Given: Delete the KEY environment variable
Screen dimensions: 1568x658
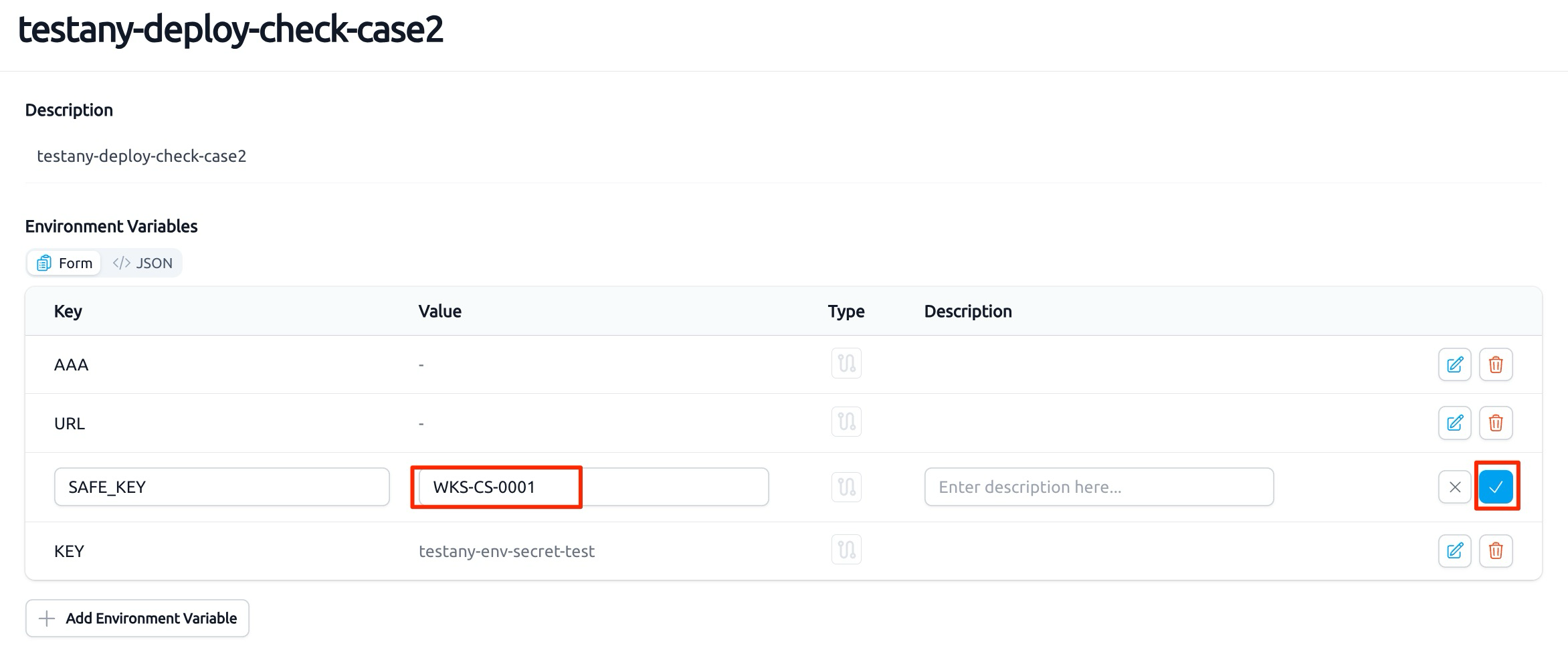Looking at the screenshot, I should coord(1496,550).
